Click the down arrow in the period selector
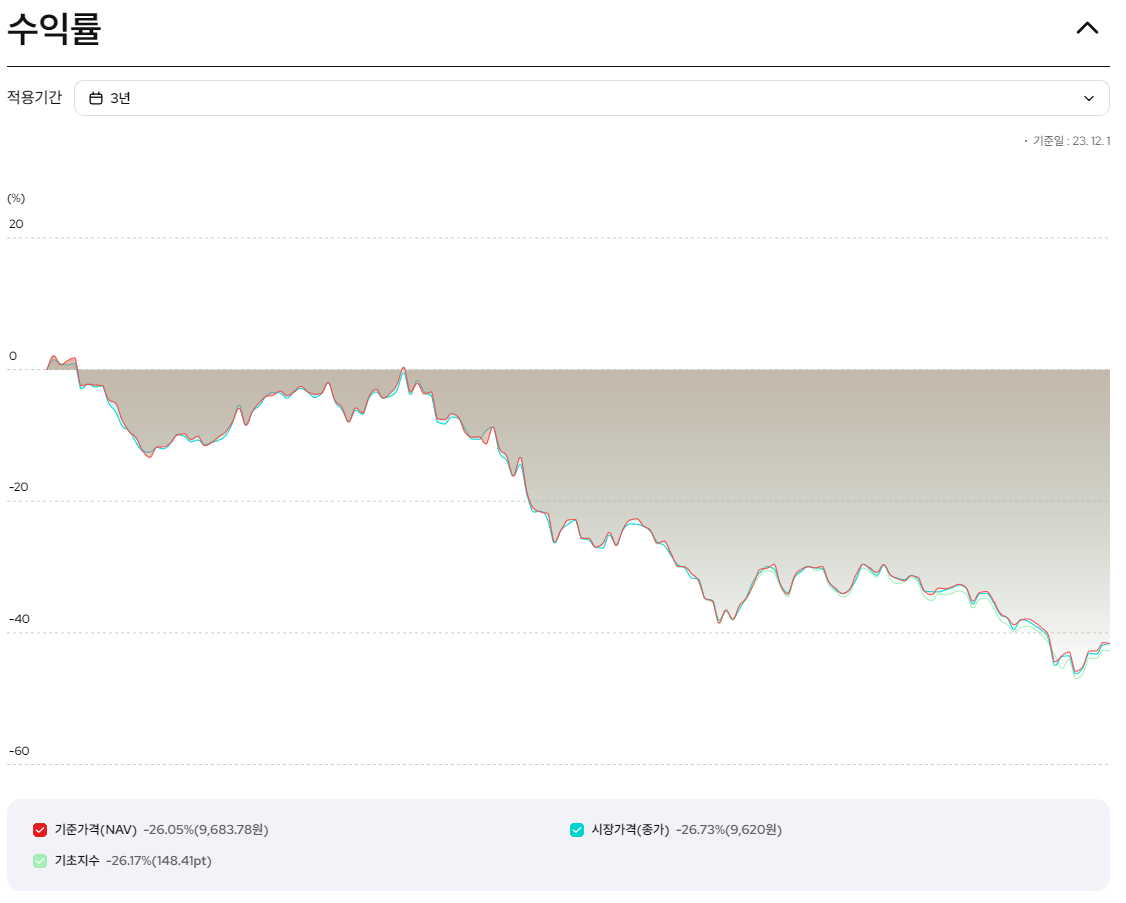This screenshot has width=1126, height=903. coord(1088,98)
